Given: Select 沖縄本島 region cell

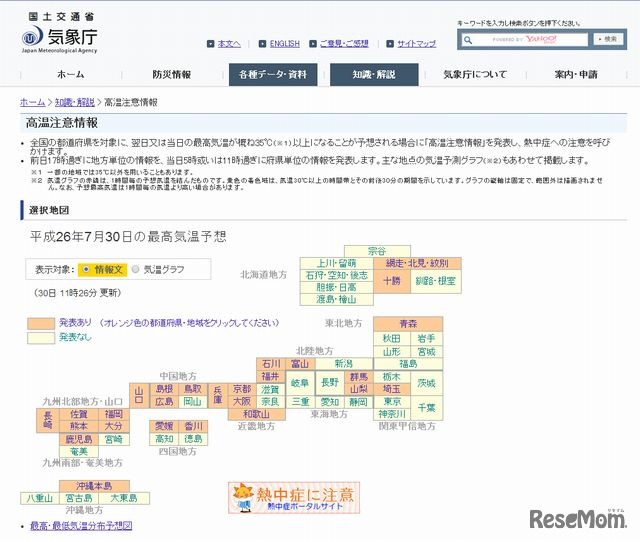Looking at the screenshot, I should 94,486.
